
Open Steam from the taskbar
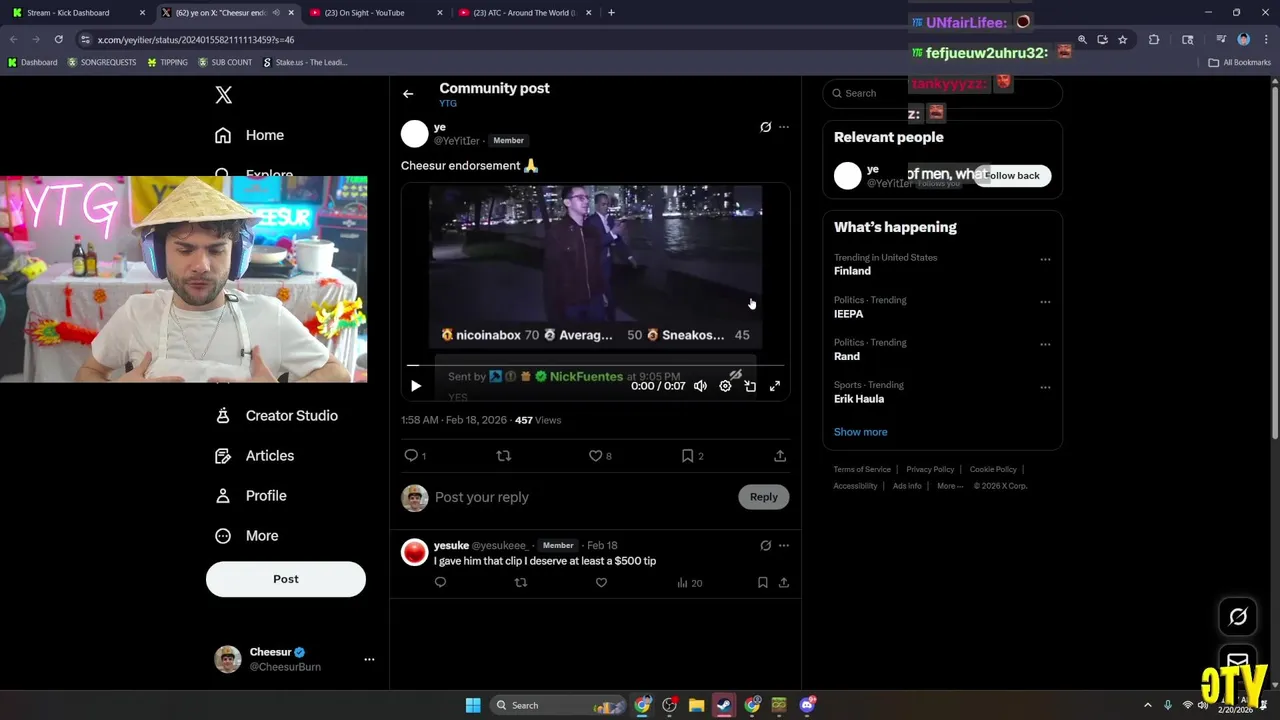tap(724, 705)
